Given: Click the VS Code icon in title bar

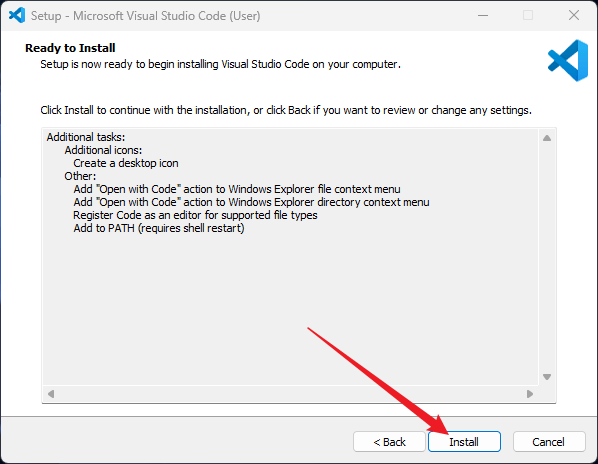Looking at the screenshot, I should 17,15.
